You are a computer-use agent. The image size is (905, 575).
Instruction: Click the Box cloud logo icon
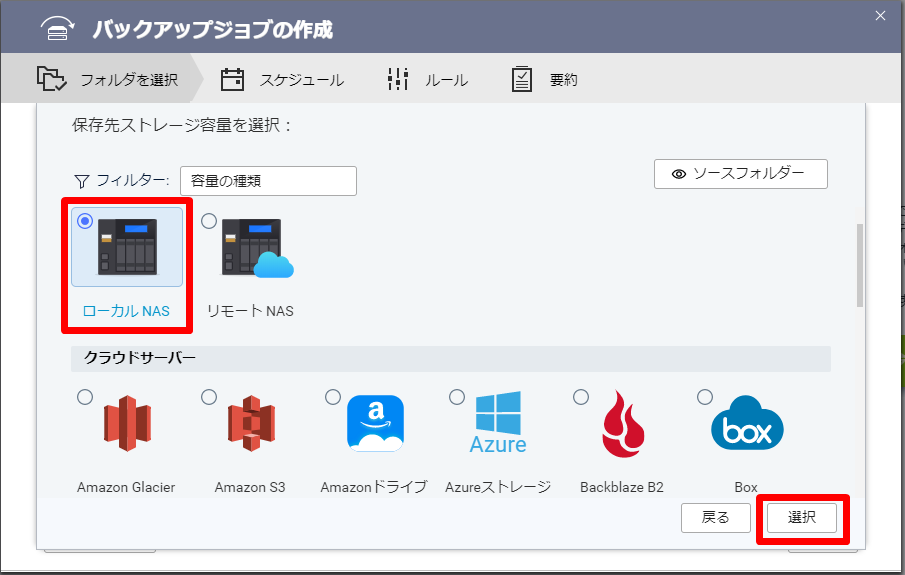click(747, 423)
